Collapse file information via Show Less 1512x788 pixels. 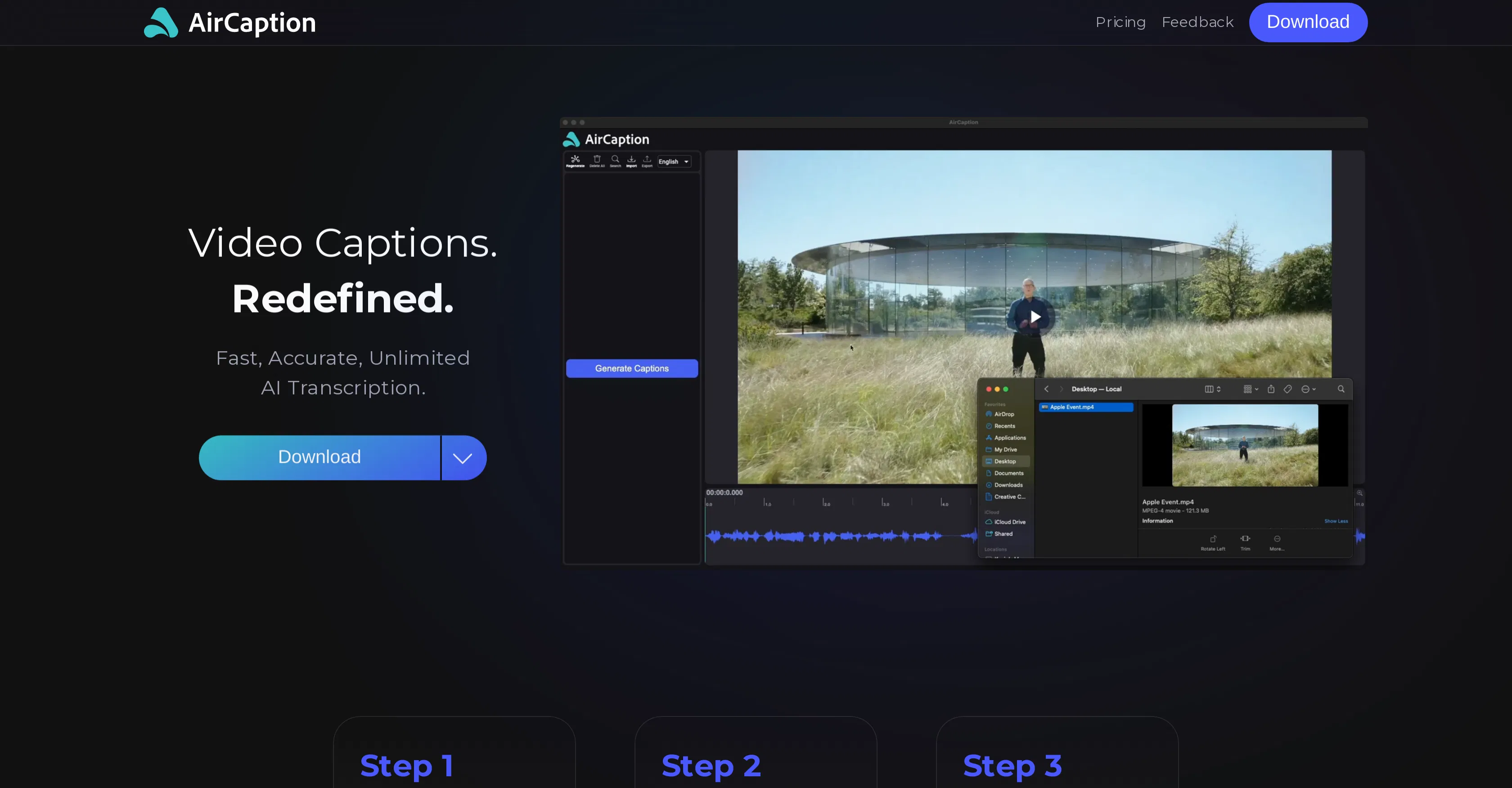tap(1336, 521)
